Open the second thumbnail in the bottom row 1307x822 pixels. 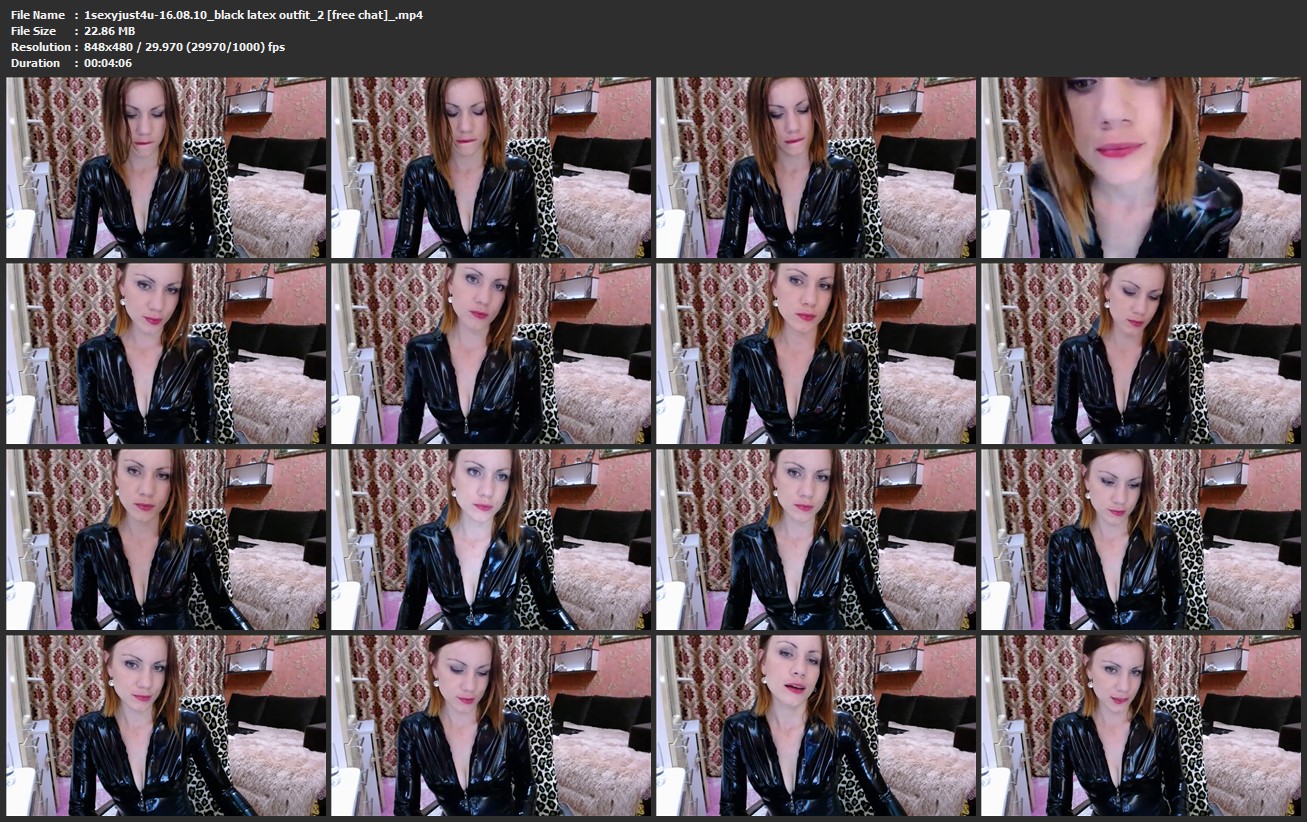[491, 726]
